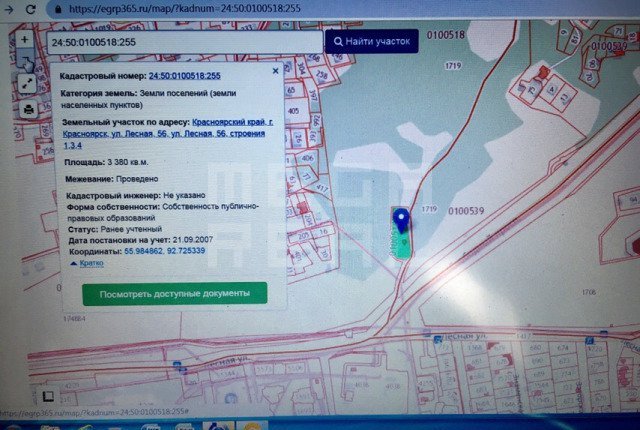Image resolution: width=640 pixels, height=430 pixels.
Task: Click Межевание: Проведено text
Action: click(x=112, y=179)
